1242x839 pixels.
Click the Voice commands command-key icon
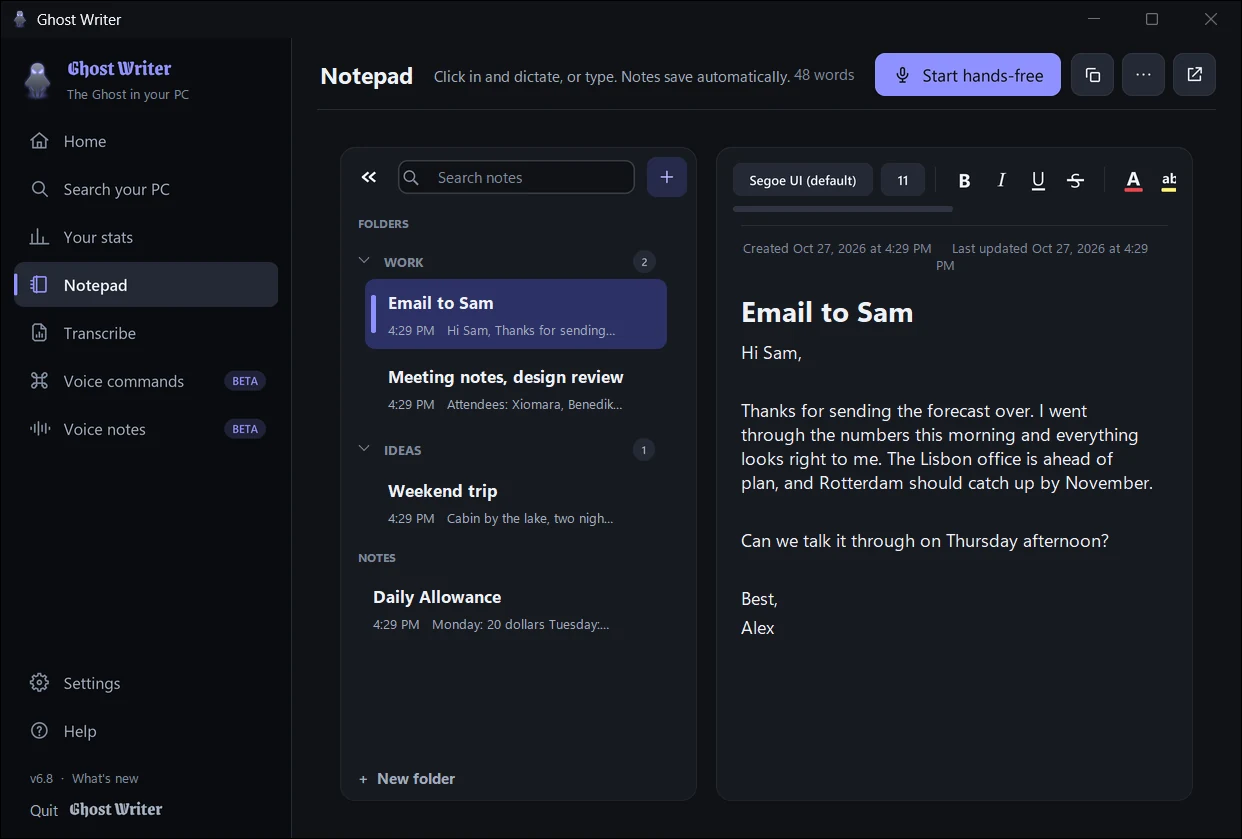click(39, 381)
